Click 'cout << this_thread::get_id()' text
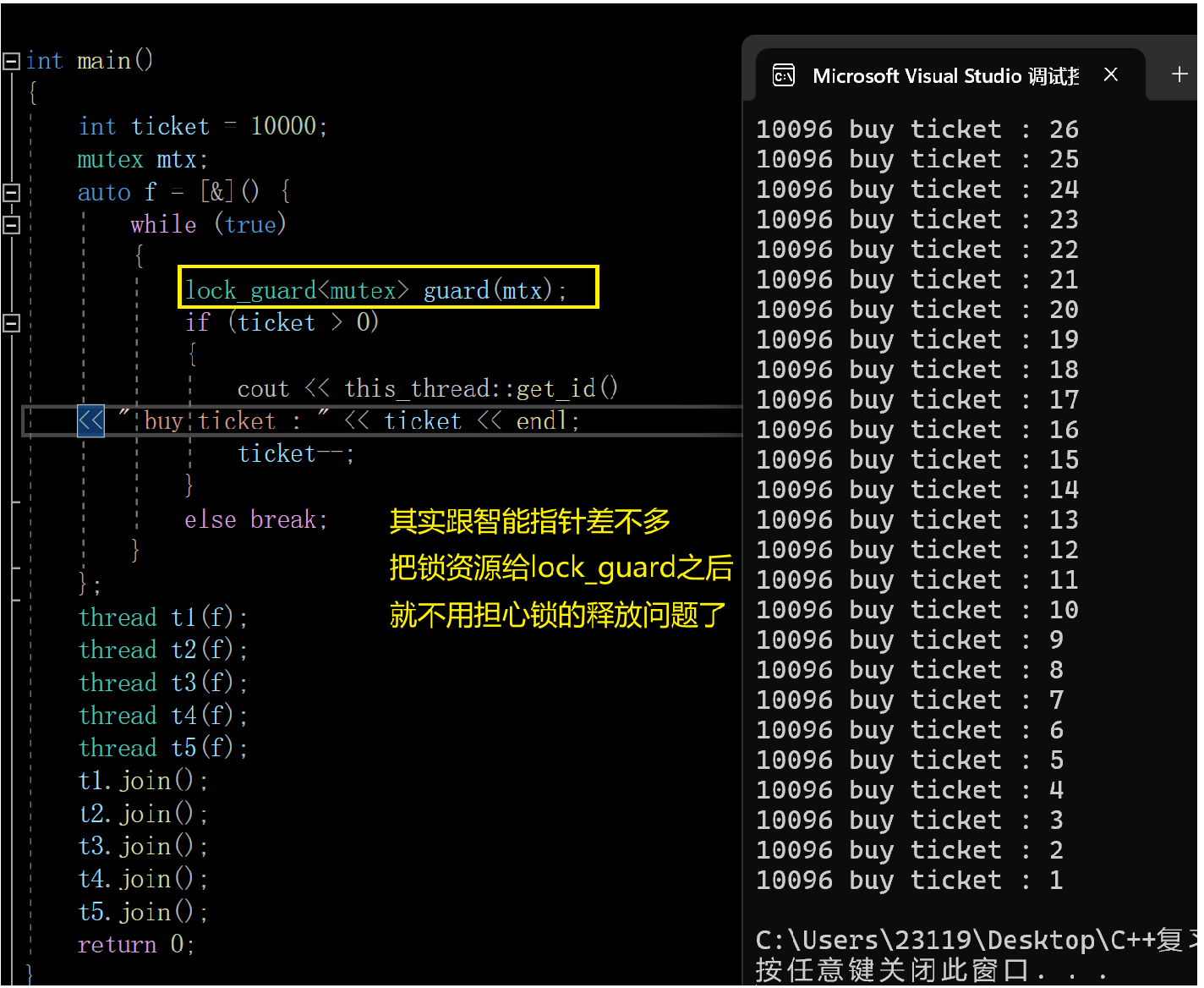The height and width of the screenshot is (988, 1204). click(427, 389)
